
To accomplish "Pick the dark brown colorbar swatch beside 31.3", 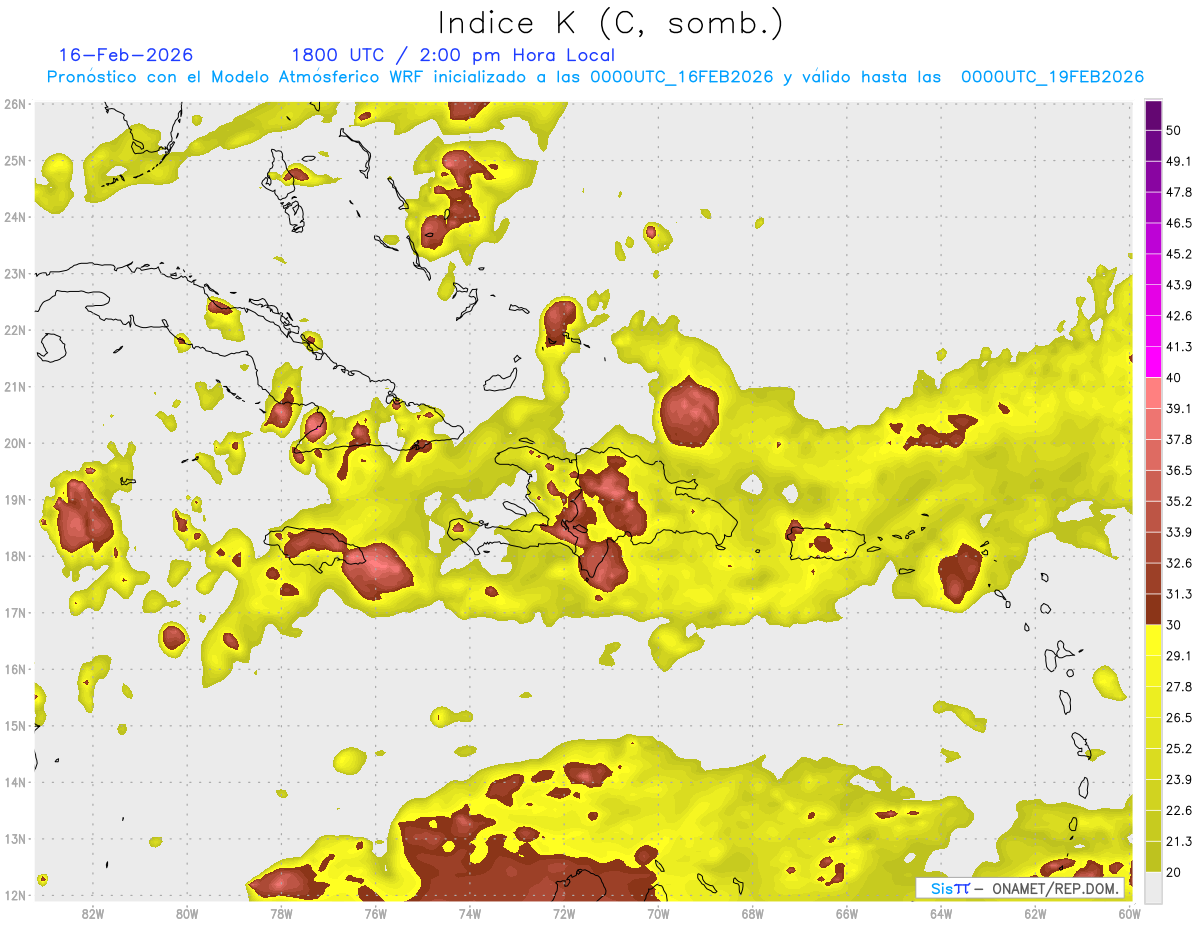I will pyautogui.click(x=1153, y=609).
